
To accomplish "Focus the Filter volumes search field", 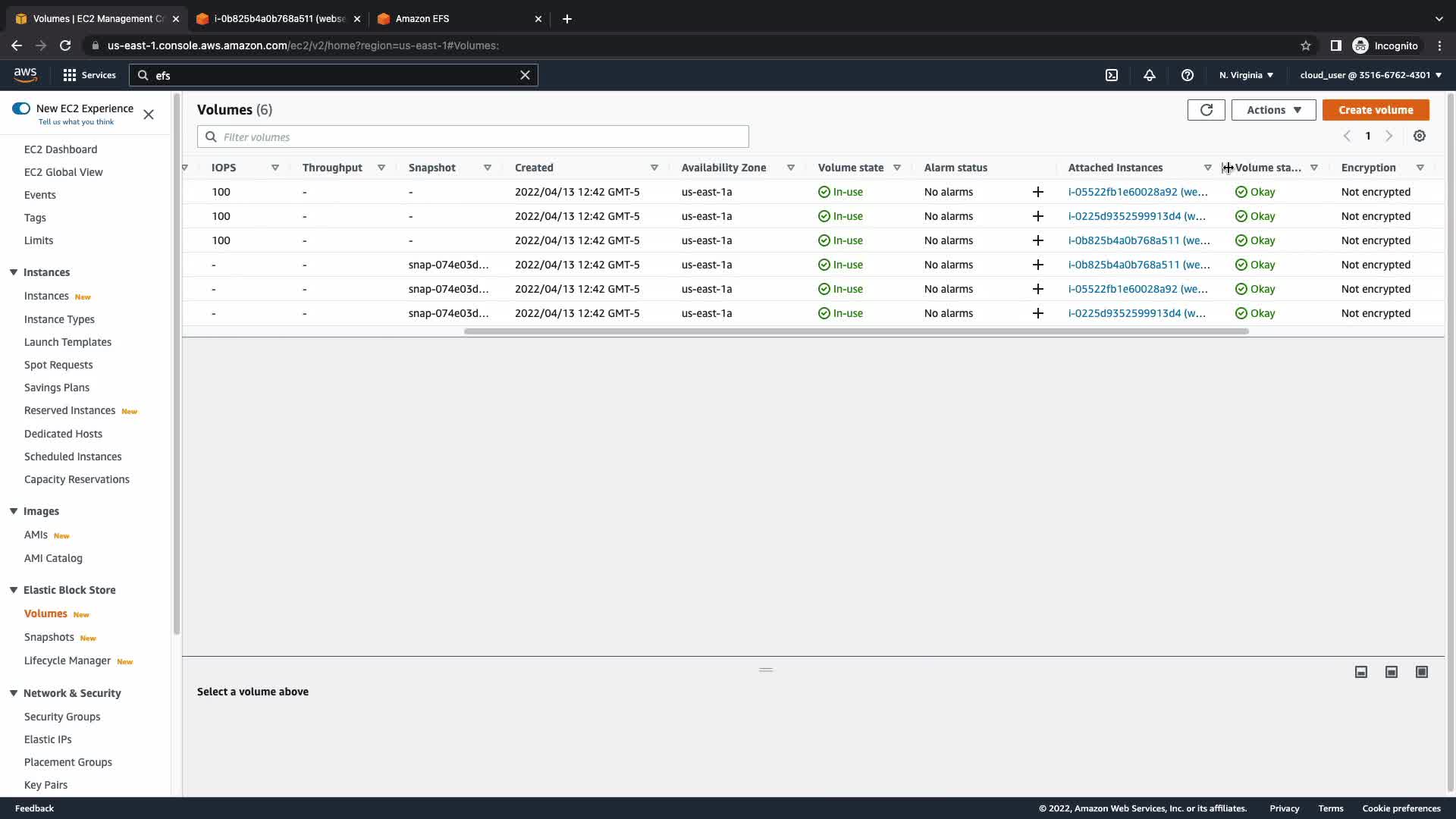I will click(472, 137).
